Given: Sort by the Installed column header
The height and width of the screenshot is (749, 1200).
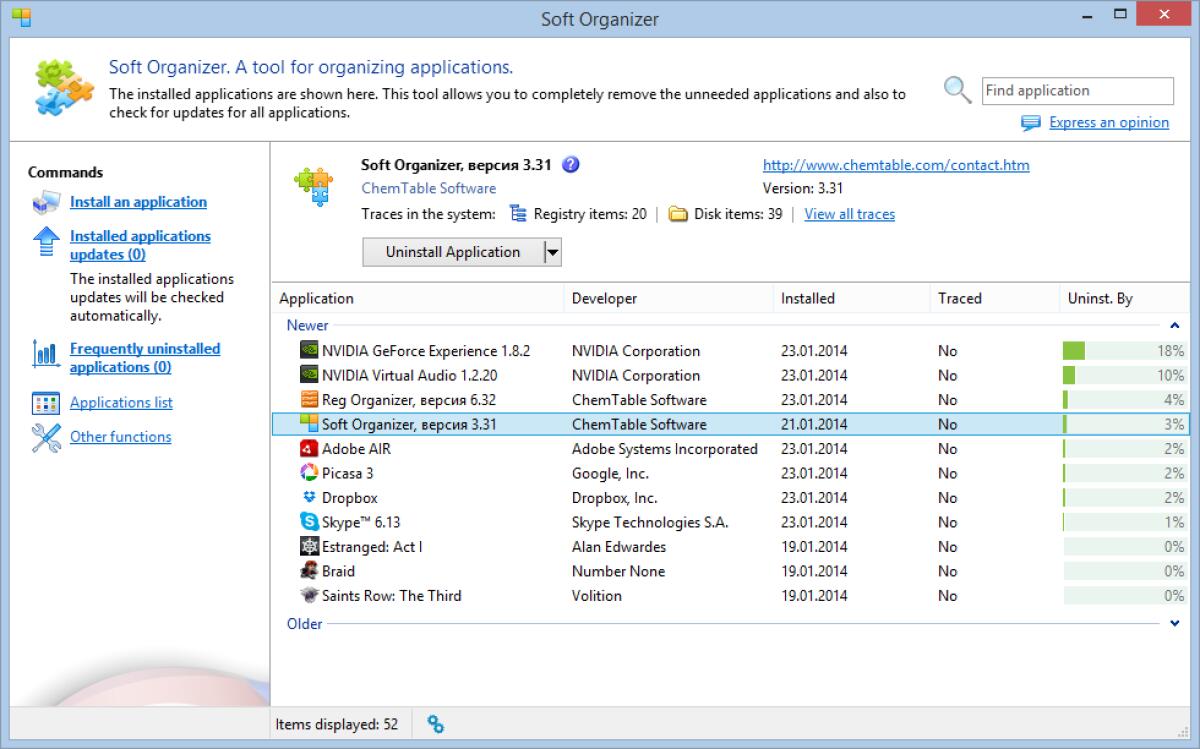Looking at the screenshot, I should pos(807,298).
